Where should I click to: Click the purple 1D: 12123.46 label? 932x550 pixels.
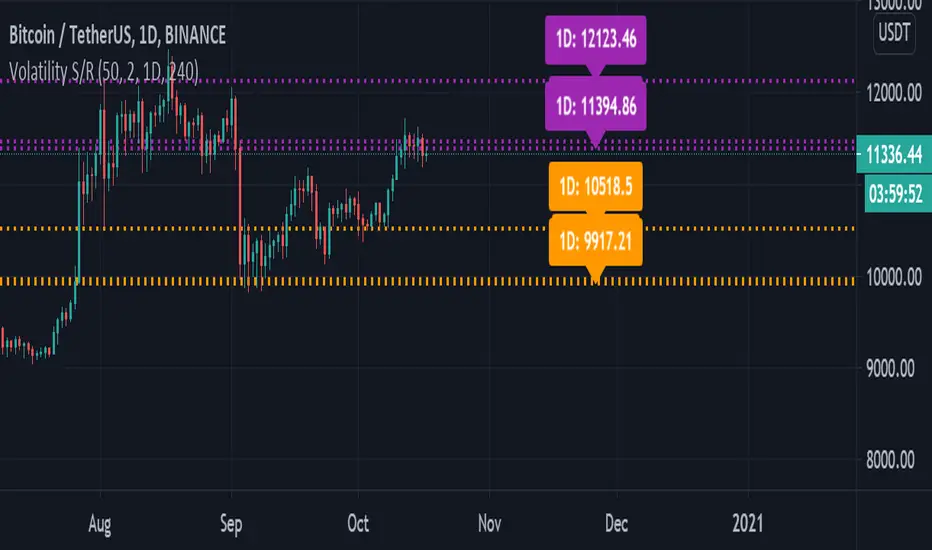coord(596,45)
